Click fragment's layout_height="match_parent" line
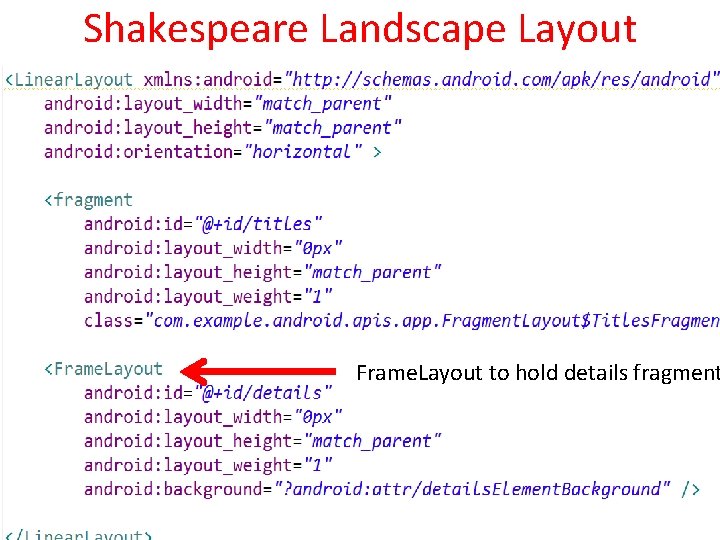 (x=263, y=273)
